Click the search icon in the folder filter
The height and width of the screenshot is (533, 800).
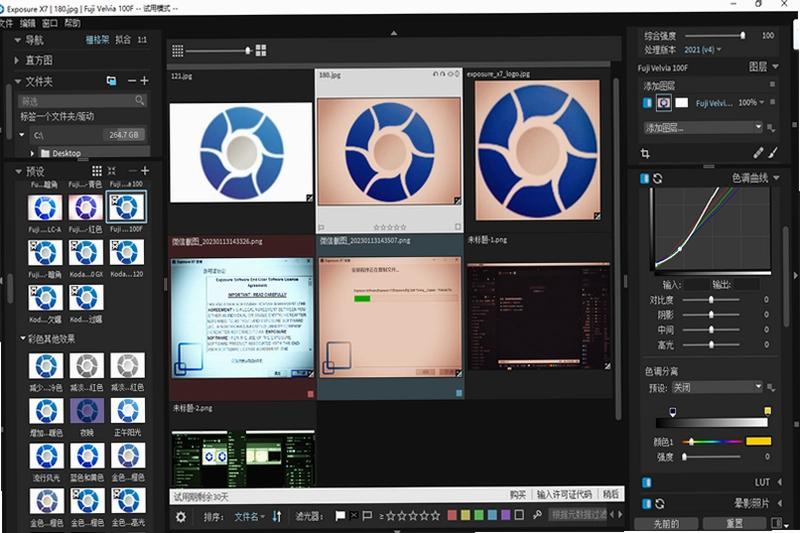tap(140, 100)
